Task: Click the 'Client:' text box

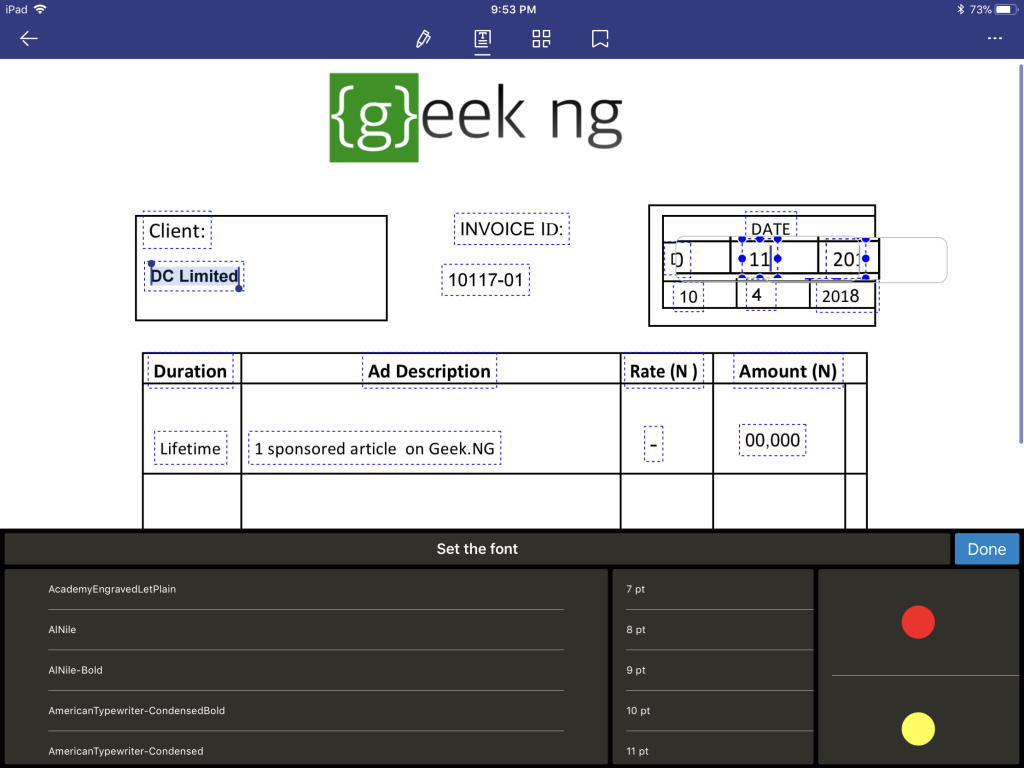Action: point(177,230)
